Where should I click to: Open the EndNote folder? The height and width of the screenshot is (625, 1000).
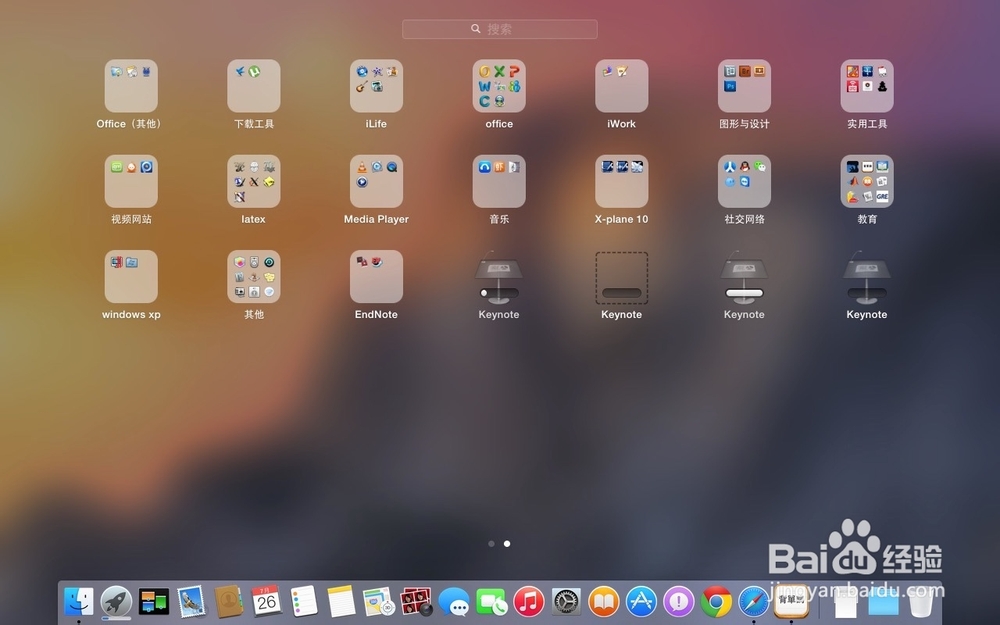[x=376, y=275]
